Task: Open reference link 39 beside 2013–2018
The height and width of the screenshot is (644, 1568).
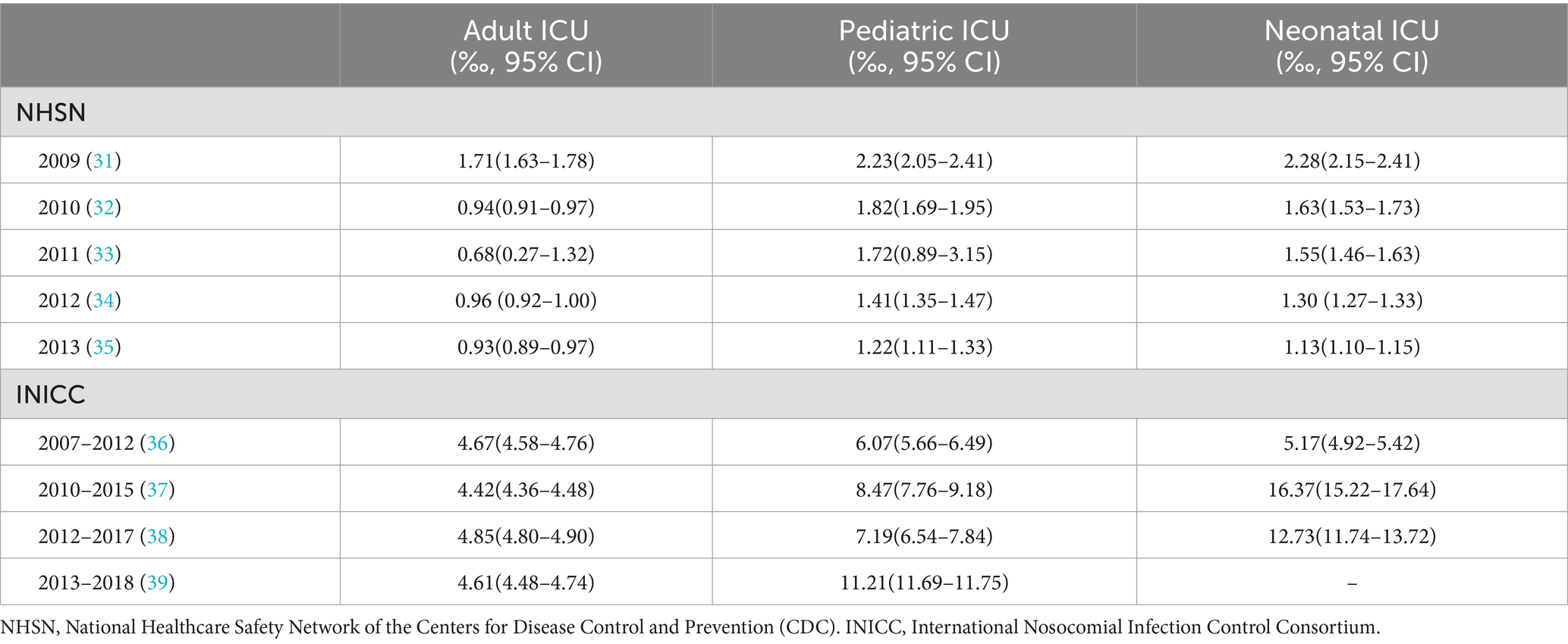Action: pyautogui.click(x=157, y=583)
